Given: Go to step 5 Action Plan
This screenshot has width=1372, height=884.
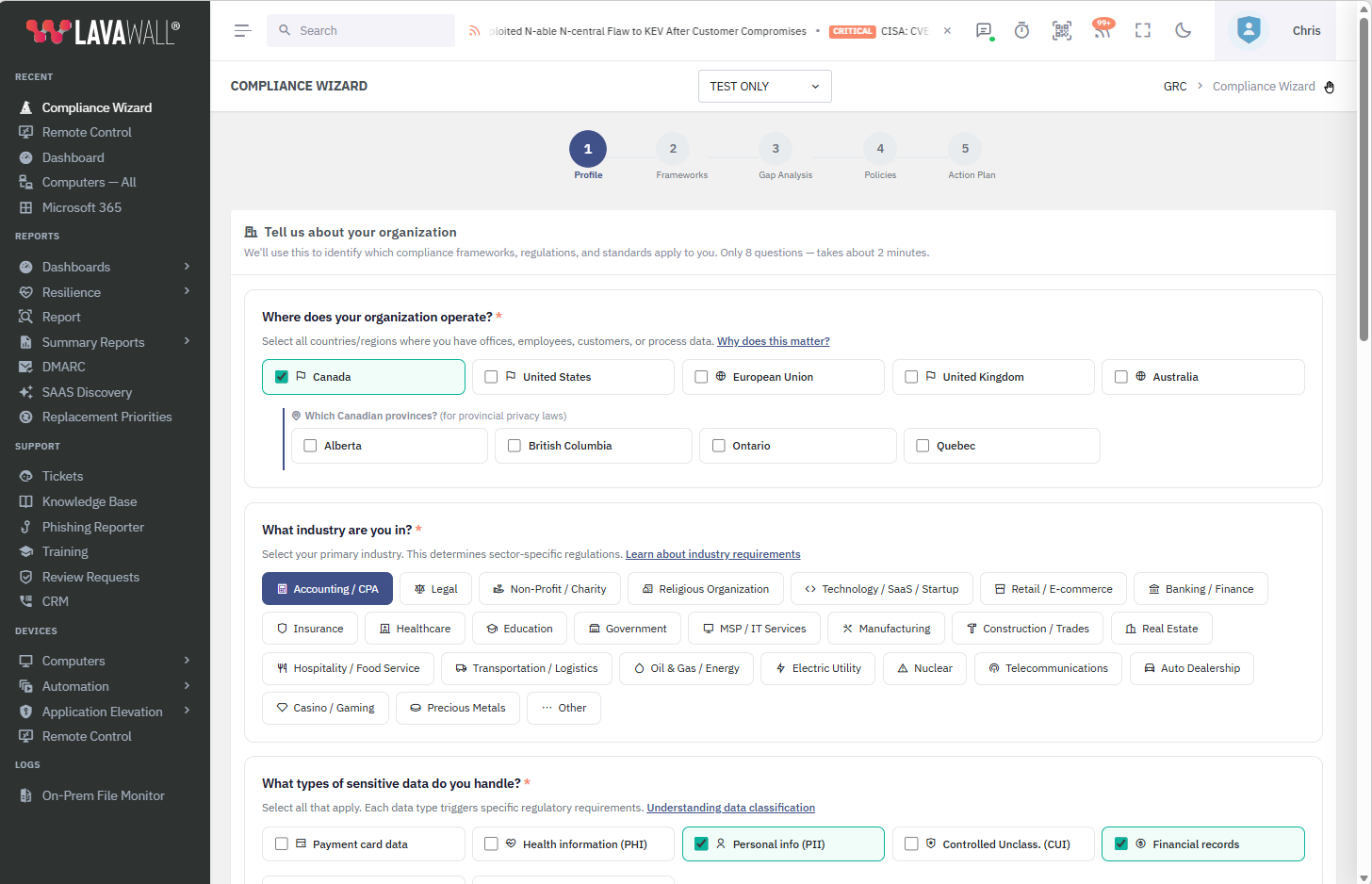Looking at the screenshot, I should (x=965, y=149).
